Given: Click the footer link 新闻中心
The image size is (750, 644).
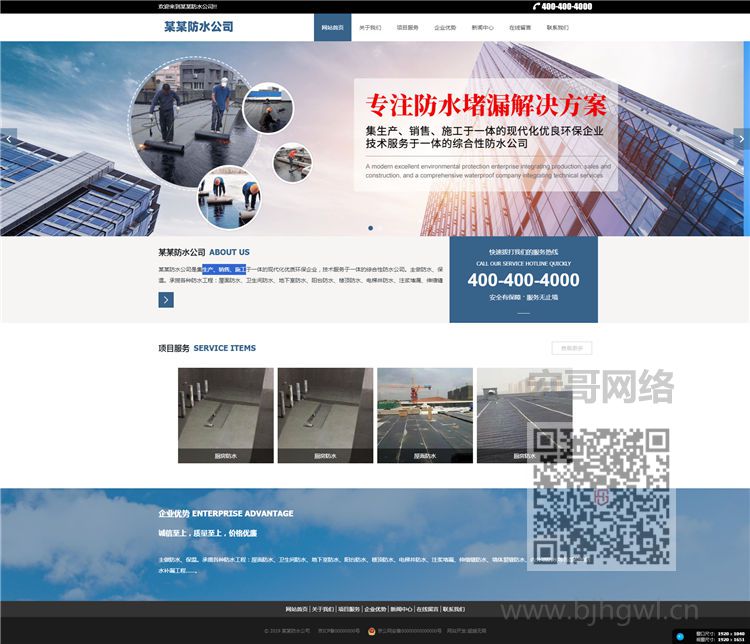Looking at the screenshot, I should click(x=401, y=609).
